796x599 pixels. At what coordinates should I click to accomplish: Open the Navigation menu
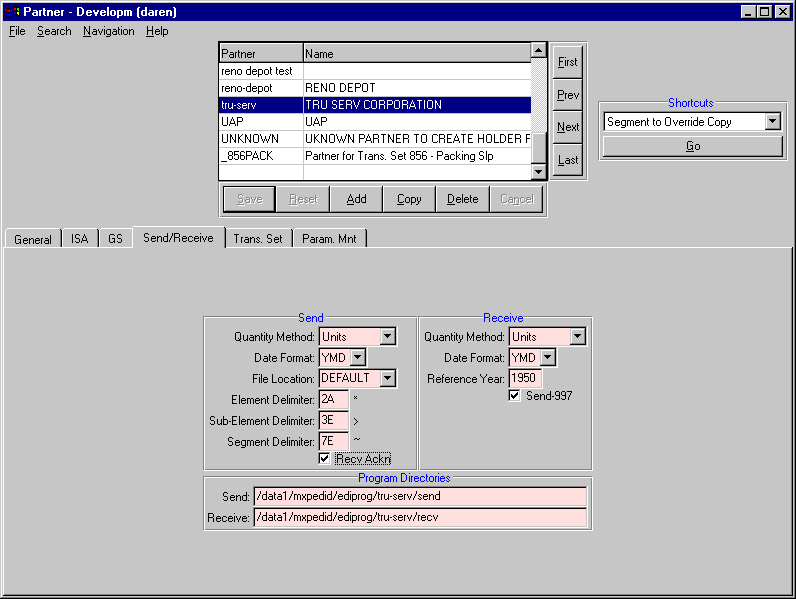click(108, 31)
